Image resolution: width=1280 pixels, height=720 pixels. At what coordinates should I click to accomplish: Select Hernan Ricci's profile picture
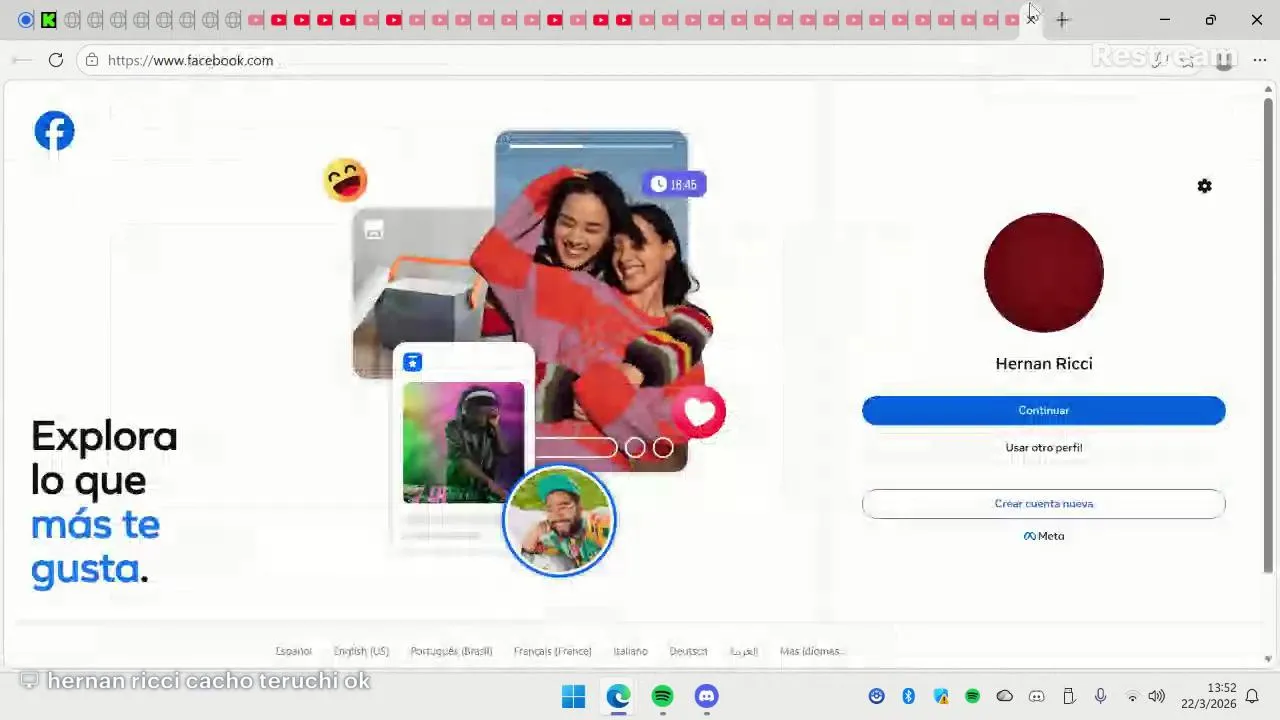1043,272
